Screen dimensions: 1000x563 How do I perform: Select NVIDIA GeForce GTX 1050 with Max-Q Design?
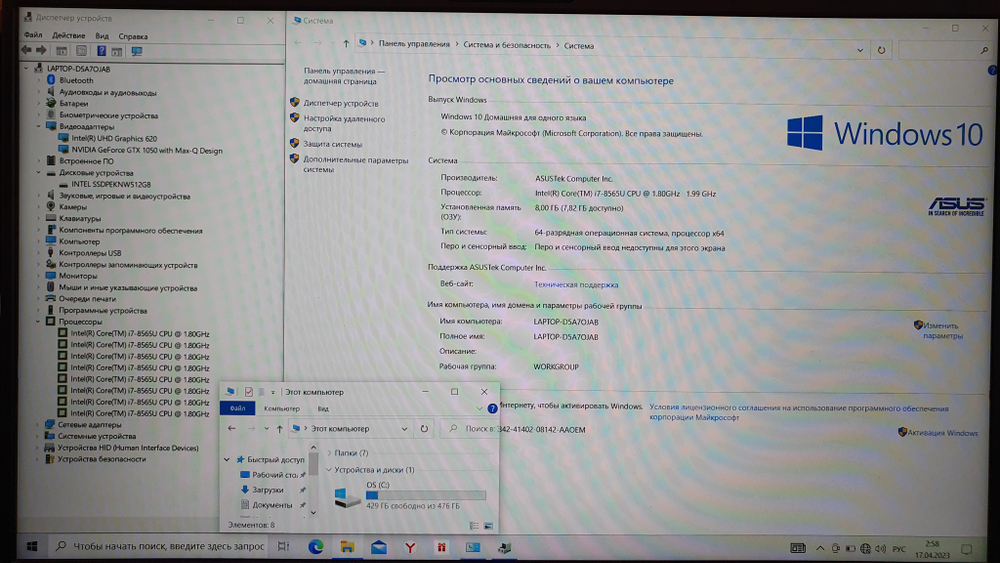coord(147,150)
